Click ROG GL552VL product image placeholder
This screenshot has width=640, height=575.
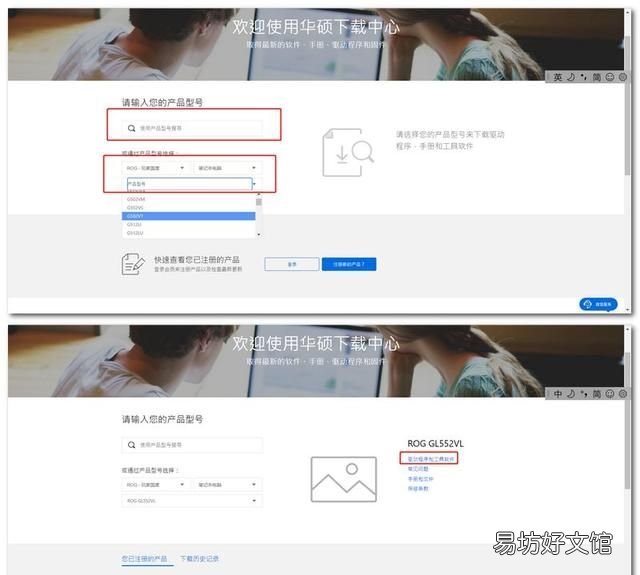(344, 480)
